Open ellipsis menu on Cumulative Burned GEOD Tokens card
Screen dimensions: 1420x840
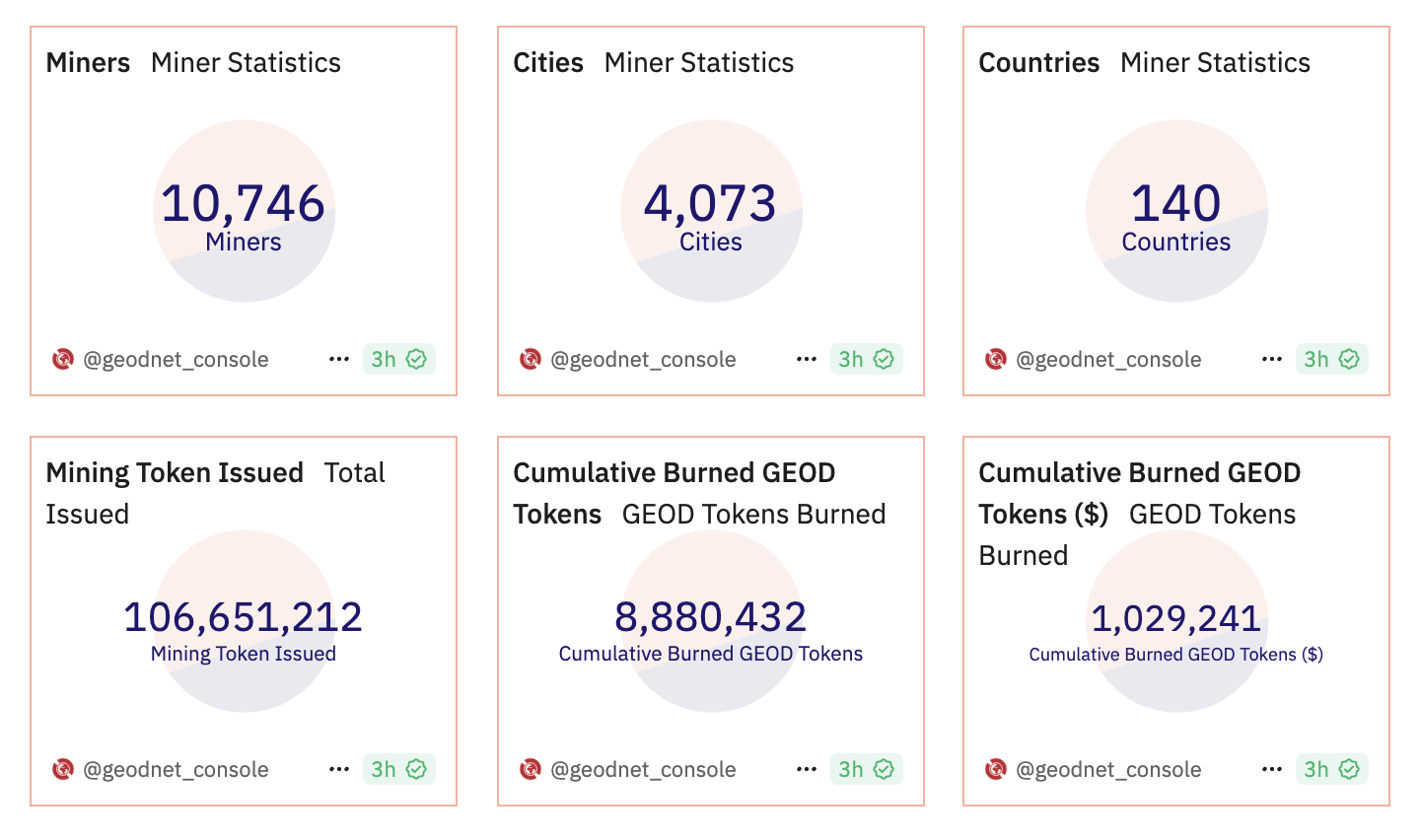(x=807, y=769)
